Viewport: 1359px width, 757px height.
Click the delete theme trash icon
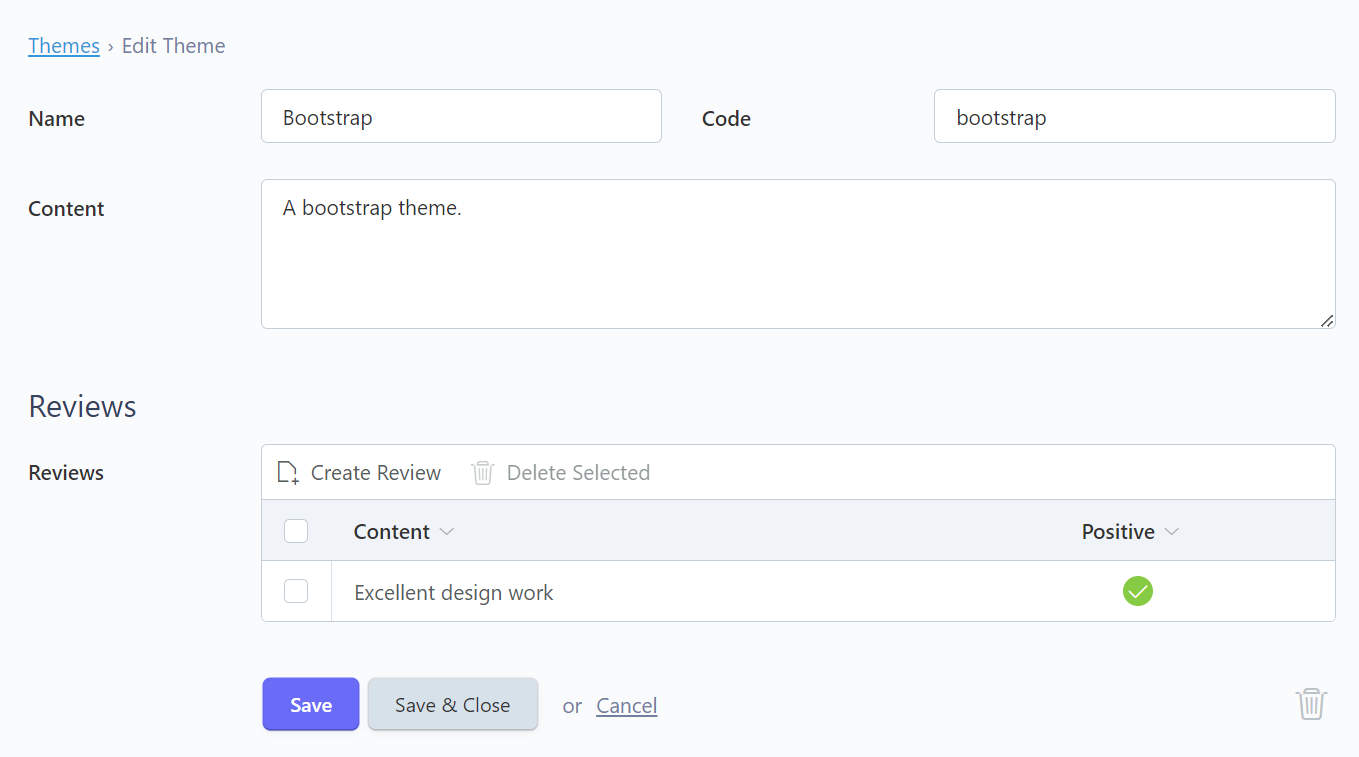click(x=1312, y=704)
